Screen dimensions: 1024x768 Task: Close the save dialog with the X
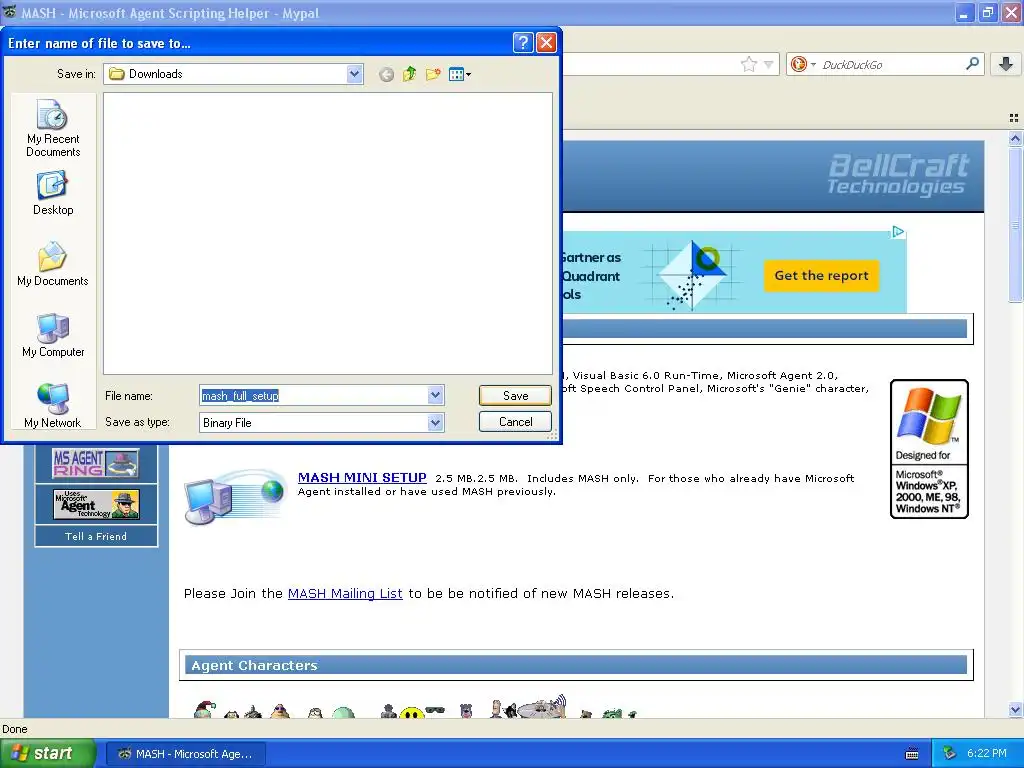coord(546,43)
